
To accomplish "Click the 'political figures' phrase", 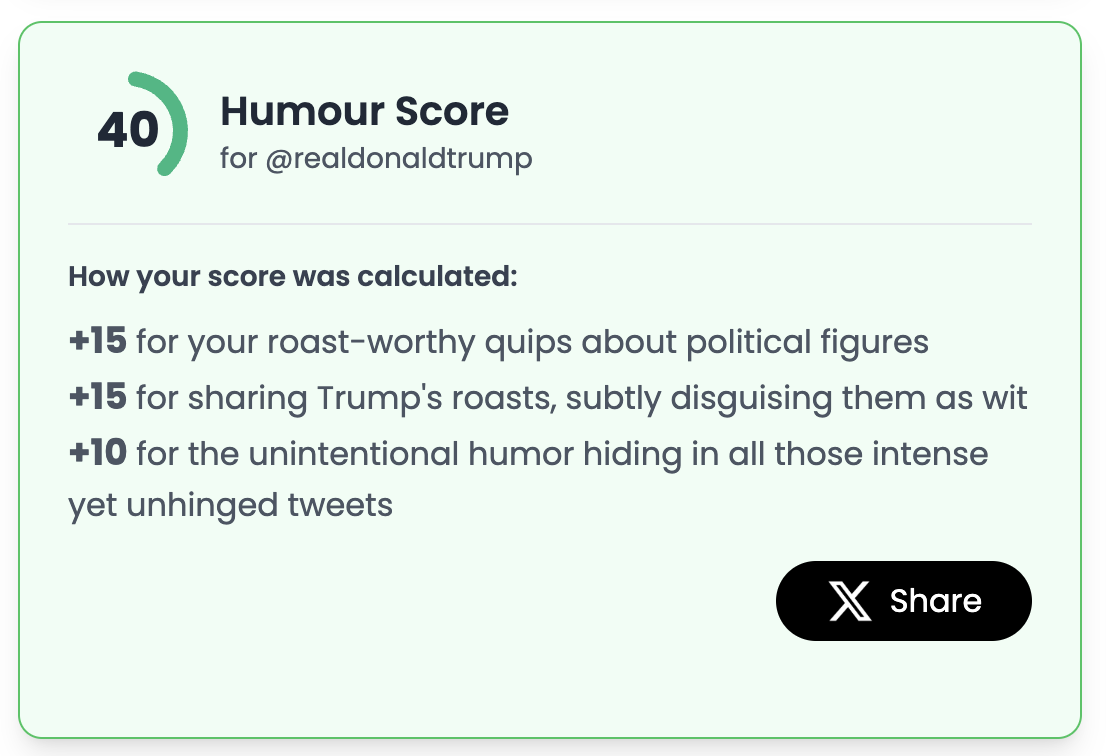I will pyautogui.click(x=808, y=342).
